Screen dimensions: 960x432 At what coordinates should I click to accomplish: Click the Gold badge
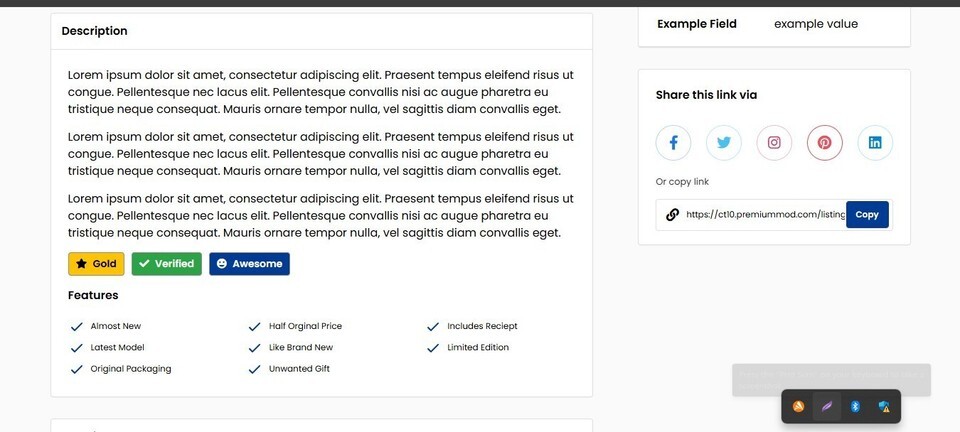96,264
